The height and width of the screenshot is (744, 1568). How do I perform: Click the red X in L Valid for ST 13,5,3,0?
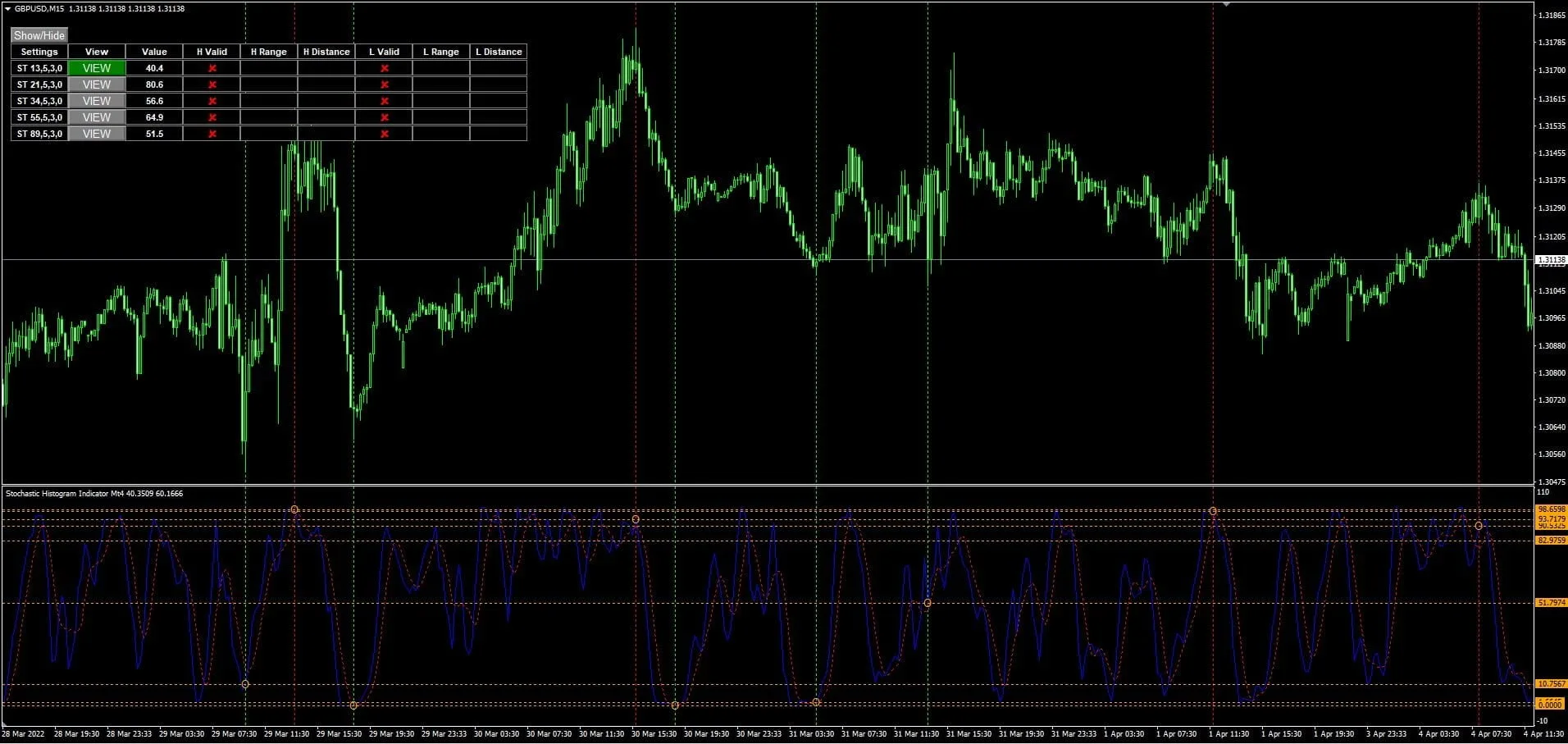384,68
